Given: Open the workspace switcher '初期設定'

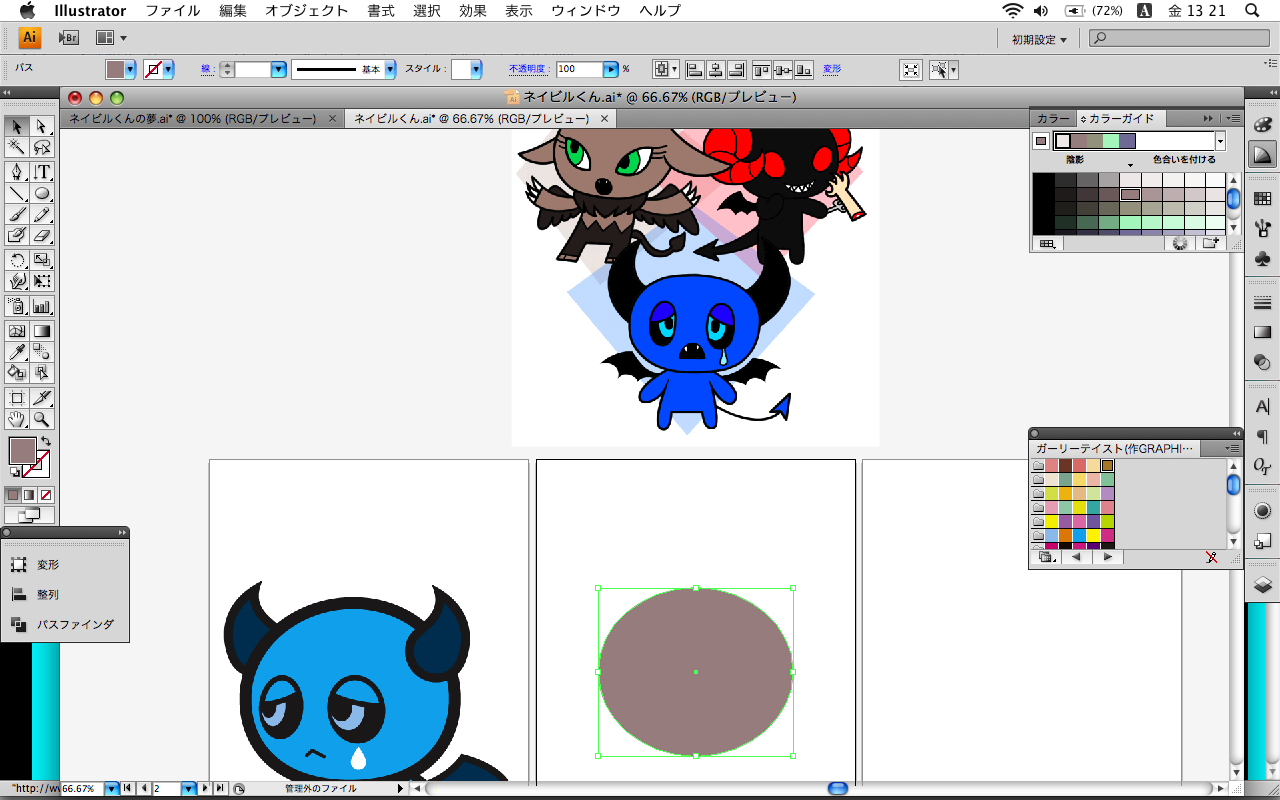Looking at the screenshot, I should 1039,39.
